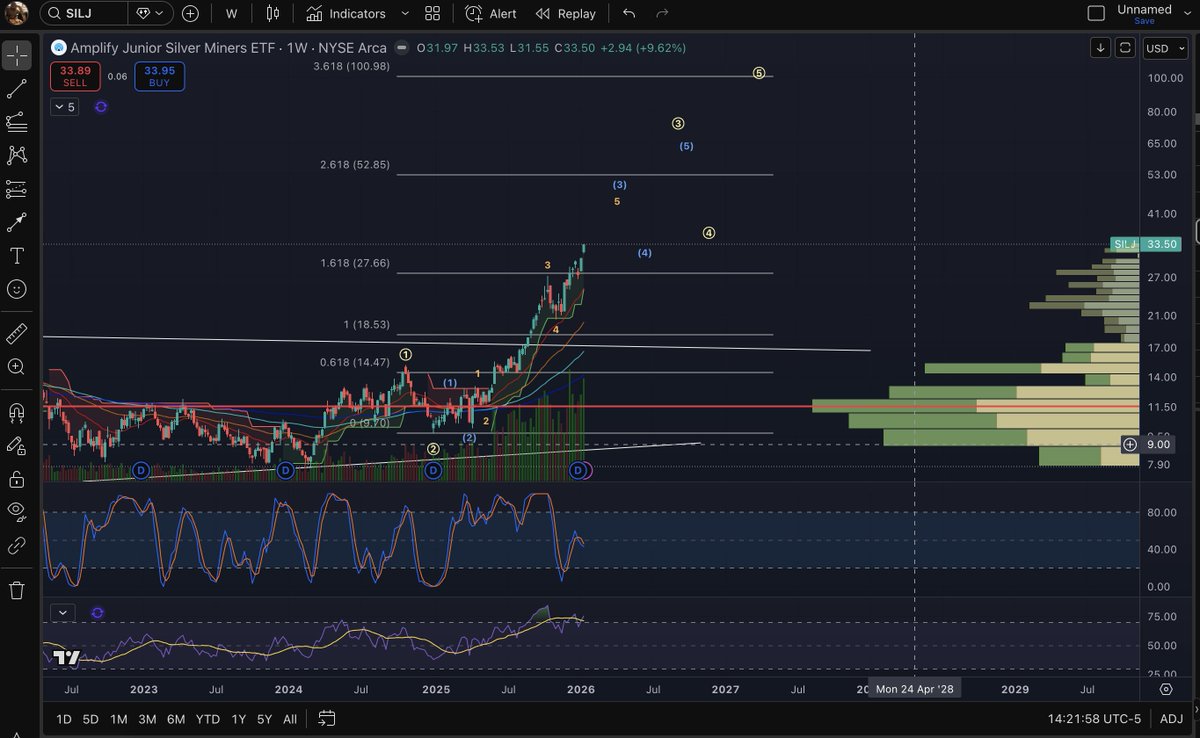This screenshot has height=738, width=1200.
Task: Select the crosshair cursor tool
Action: [16, 56]
